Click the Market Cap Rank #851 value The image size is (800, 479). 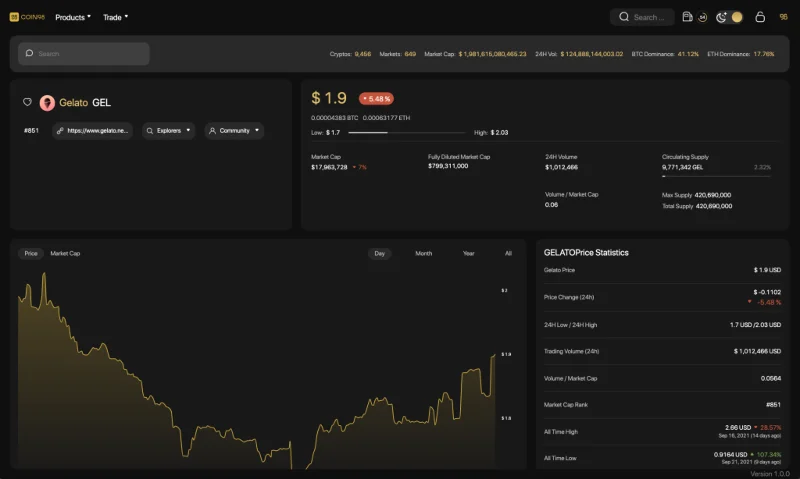coord(773,405)
